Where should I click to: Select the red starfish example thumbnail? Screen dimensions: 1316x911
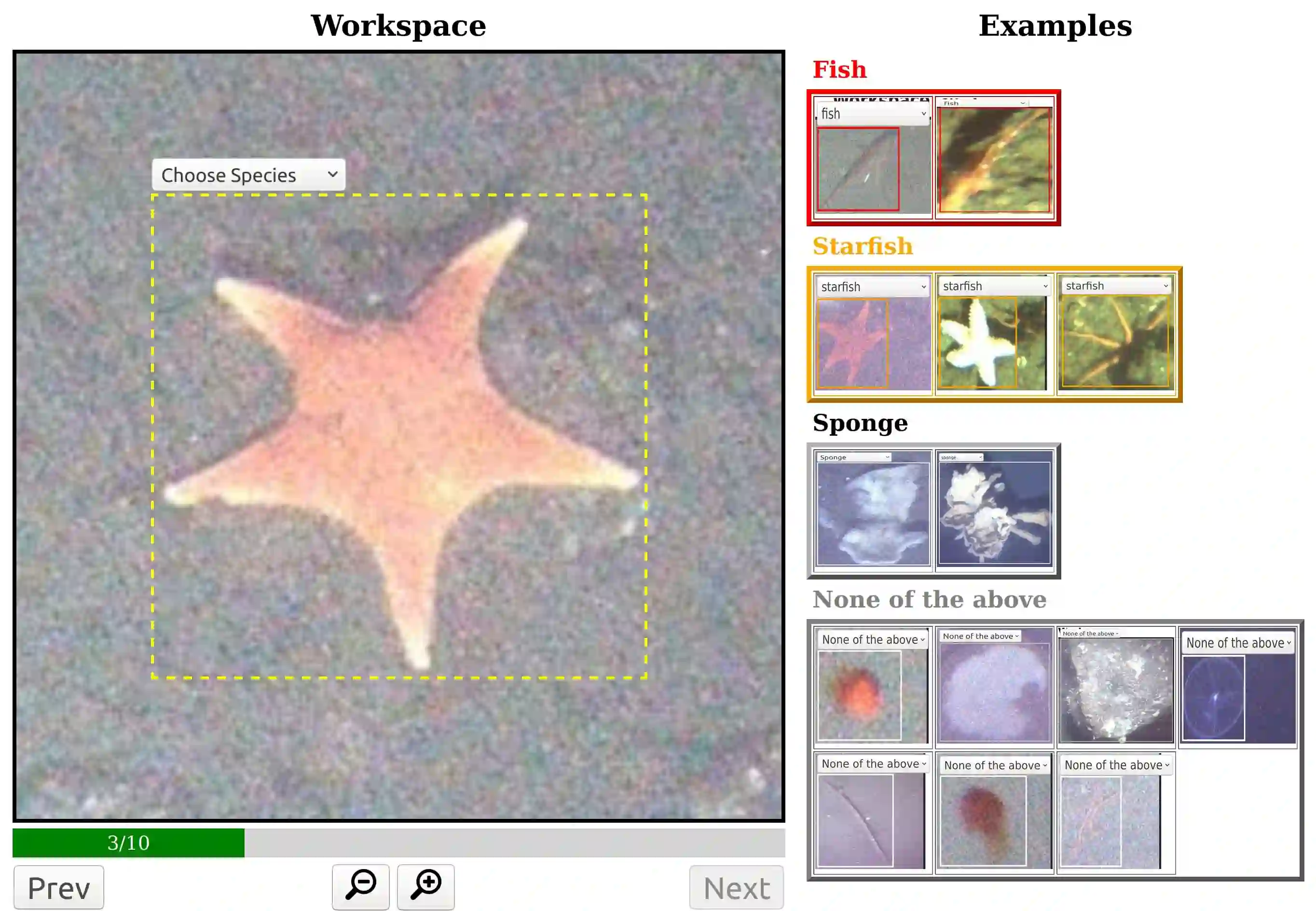point(853,344)
